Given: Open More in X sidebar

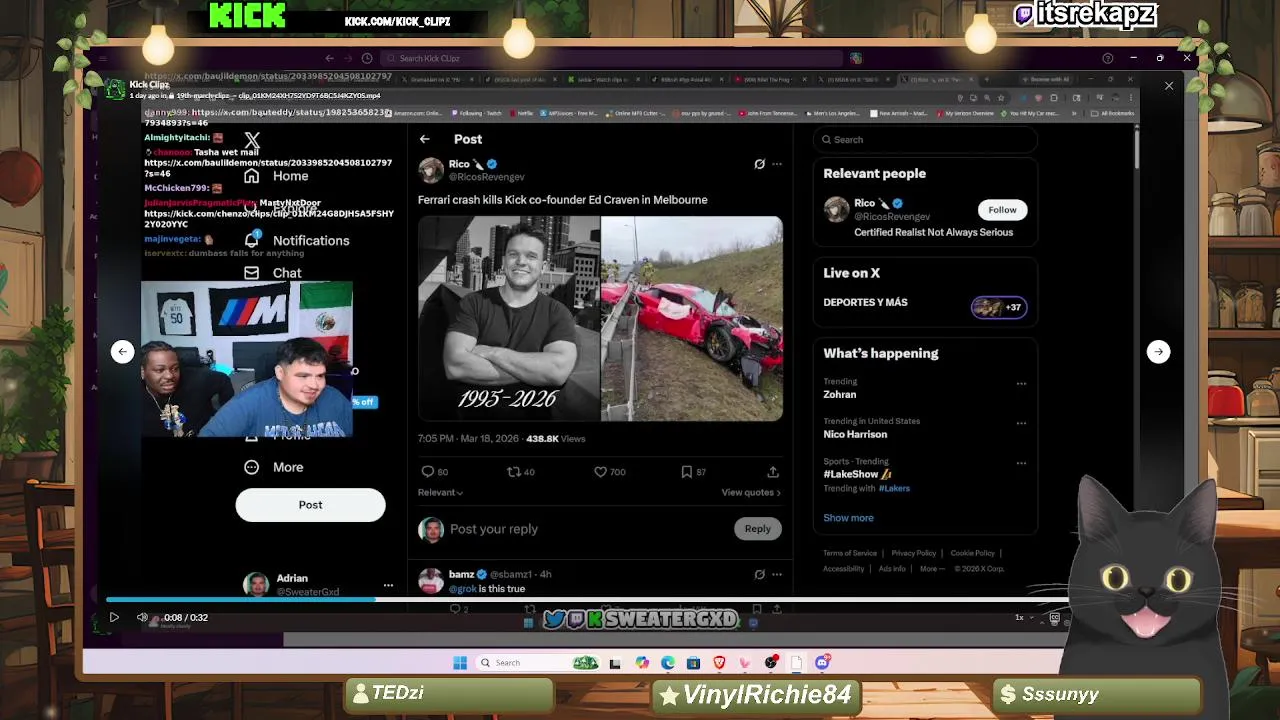Looking at the screenshot, I should (274, 467).
